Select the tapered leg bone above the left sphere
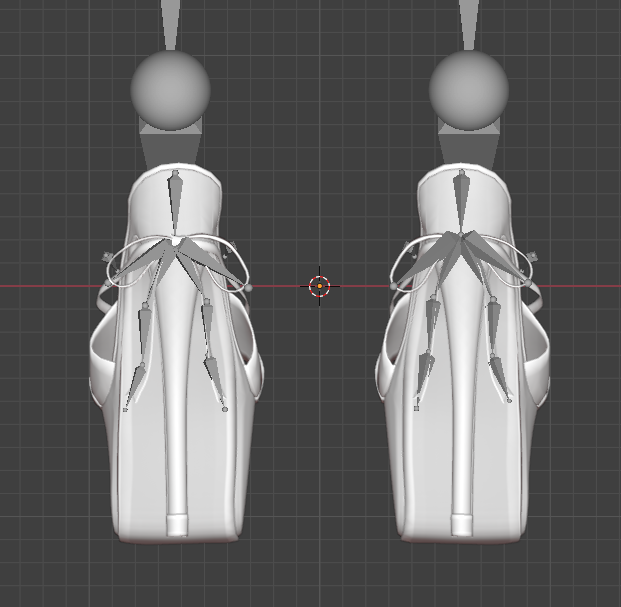Viewport: 621px width, 607px height. (x=170, y=25)
